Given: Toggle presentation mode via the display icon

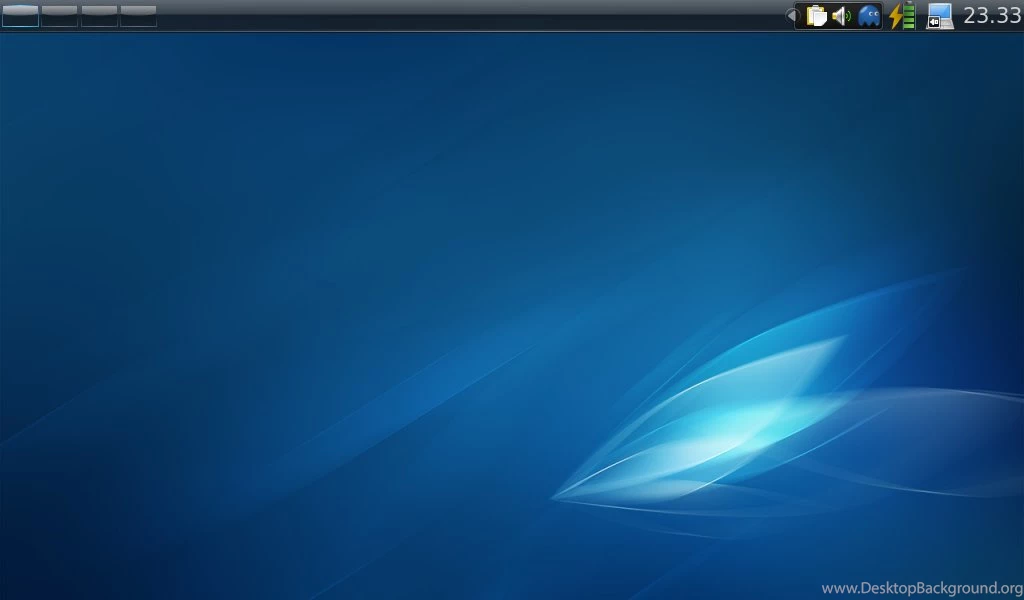Looking at the screenshot, I should pos(942,14).
